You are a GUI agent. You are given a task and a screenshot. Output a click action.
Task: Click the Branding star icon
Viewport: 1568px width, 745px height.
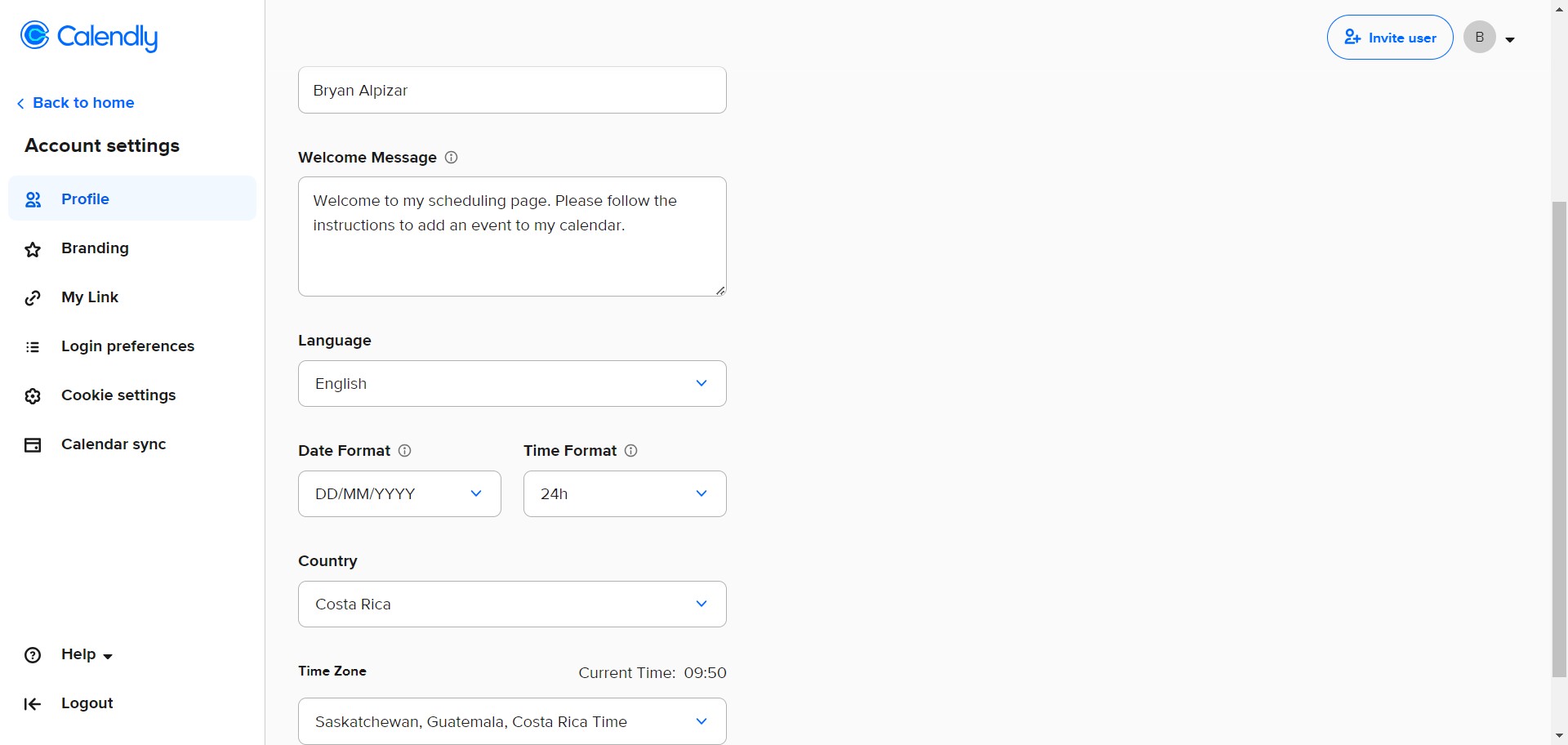[x=33, y=249]
